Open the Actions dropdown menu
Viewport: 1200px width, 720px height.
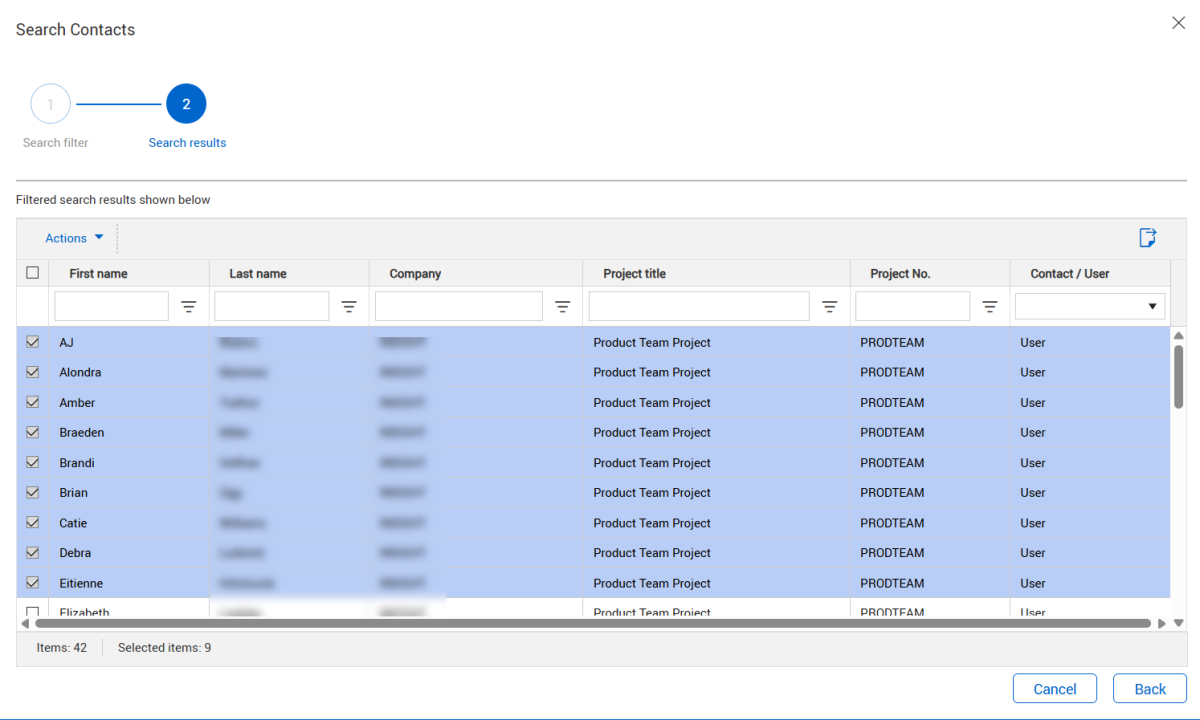(75, 238)
